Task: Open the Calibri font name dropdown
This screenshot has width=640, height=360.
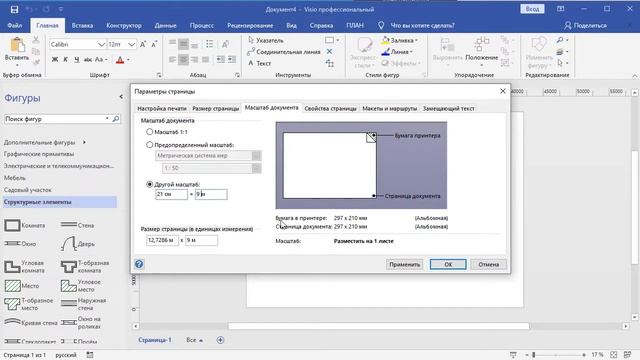Action: pyautogui.click(x=101, y=44)
